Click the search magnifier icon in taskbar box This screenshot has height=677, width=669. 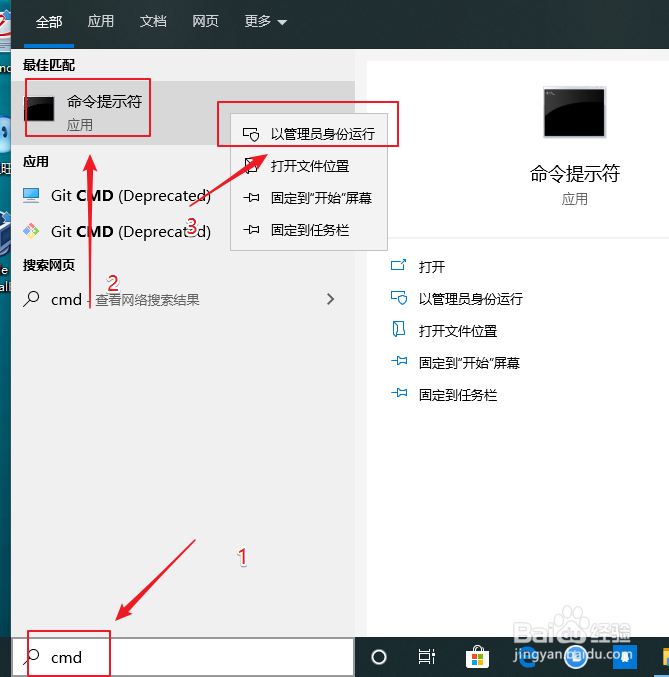pyautogui.click(x=32, y=657)
